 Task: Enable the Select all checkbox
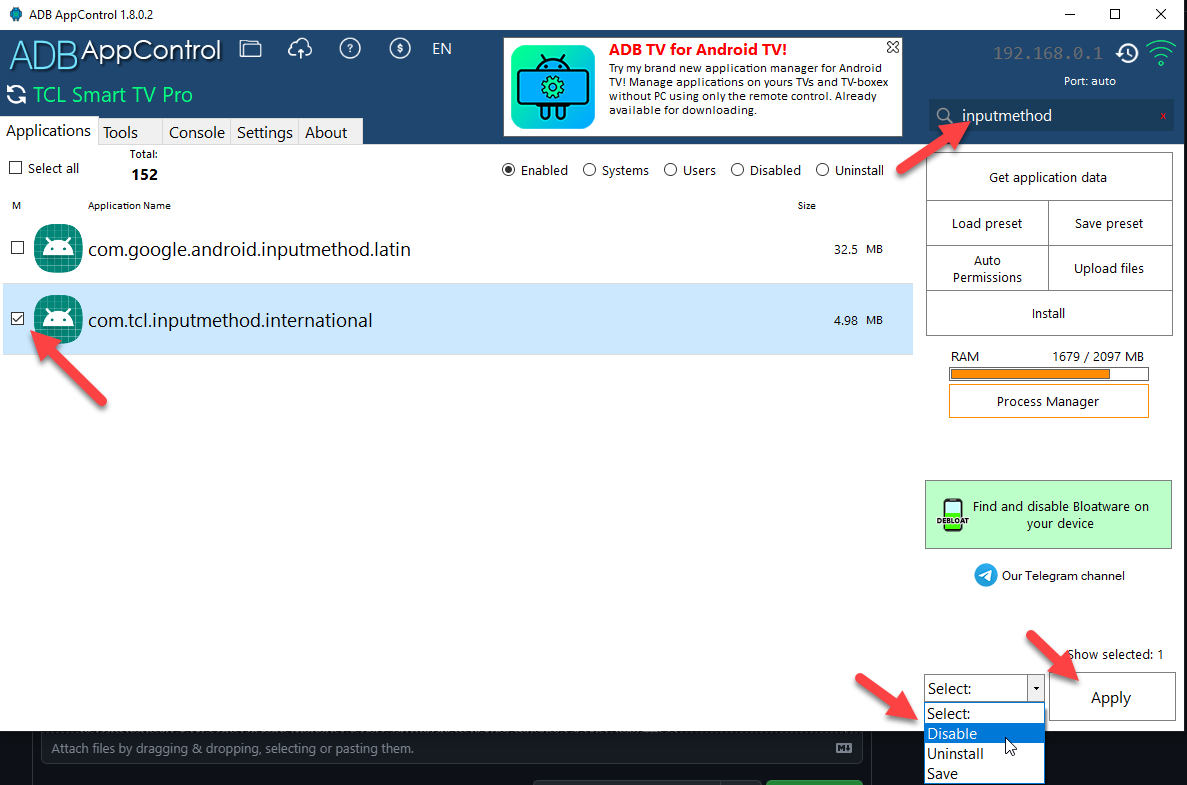click(15, 168)
